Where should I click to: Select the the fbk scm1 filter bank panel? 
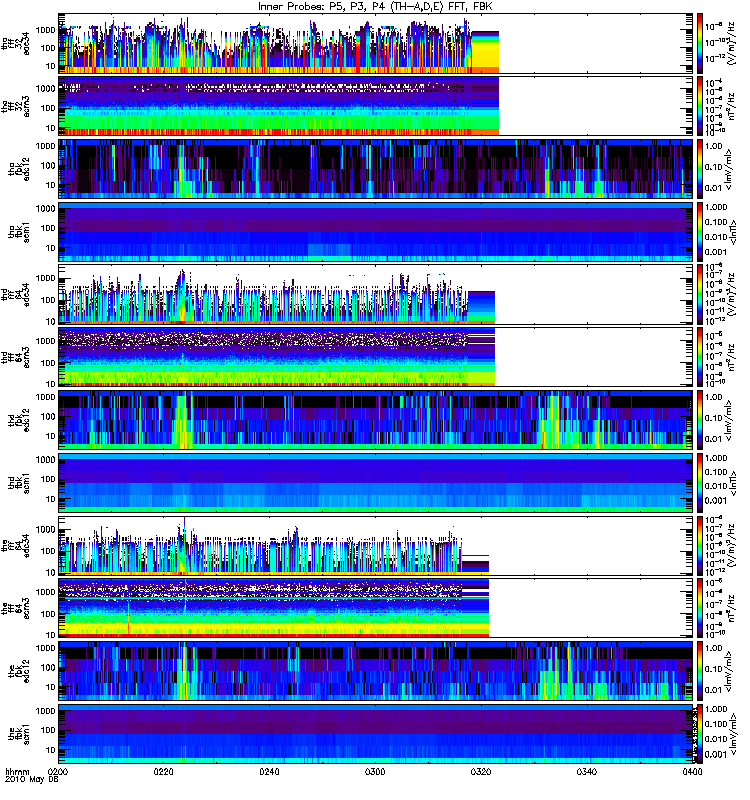pyautogui.click(x=376, y=734)
